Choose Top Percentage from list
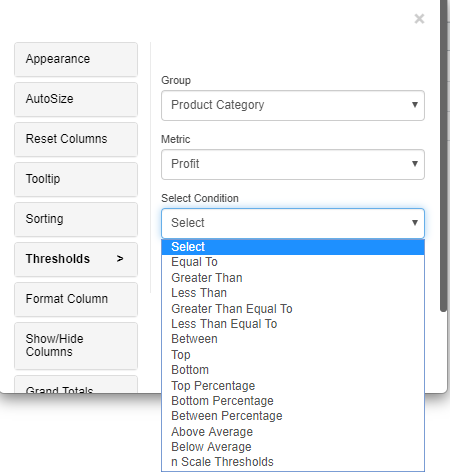 click(x=293, y=386)
